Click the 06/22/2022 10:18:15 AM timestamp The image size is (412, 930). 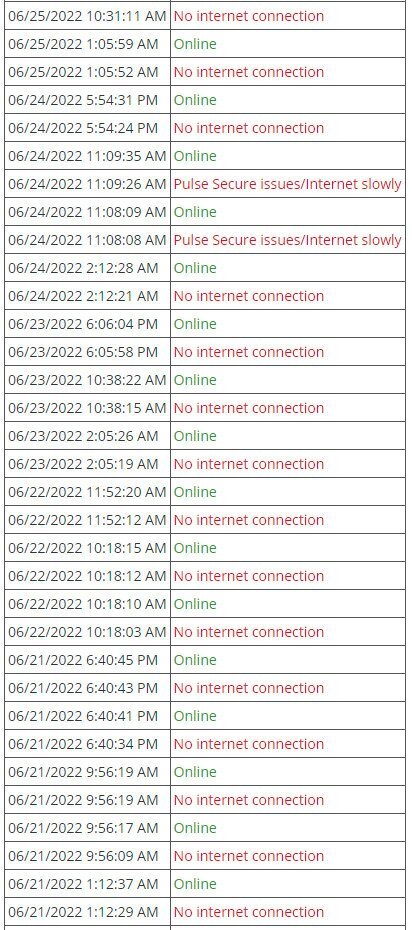87,548
